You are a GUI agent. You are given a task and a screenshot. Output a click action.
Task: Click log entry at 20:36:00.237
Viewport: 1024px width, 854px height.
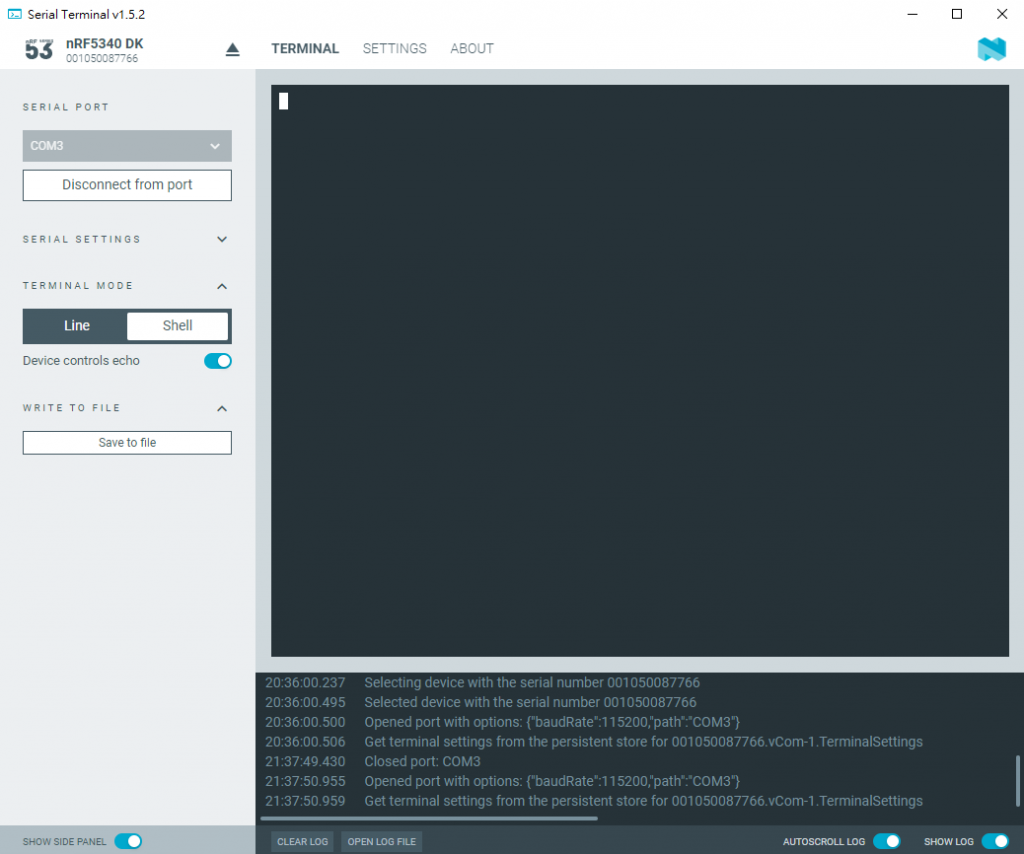[482, 682]
